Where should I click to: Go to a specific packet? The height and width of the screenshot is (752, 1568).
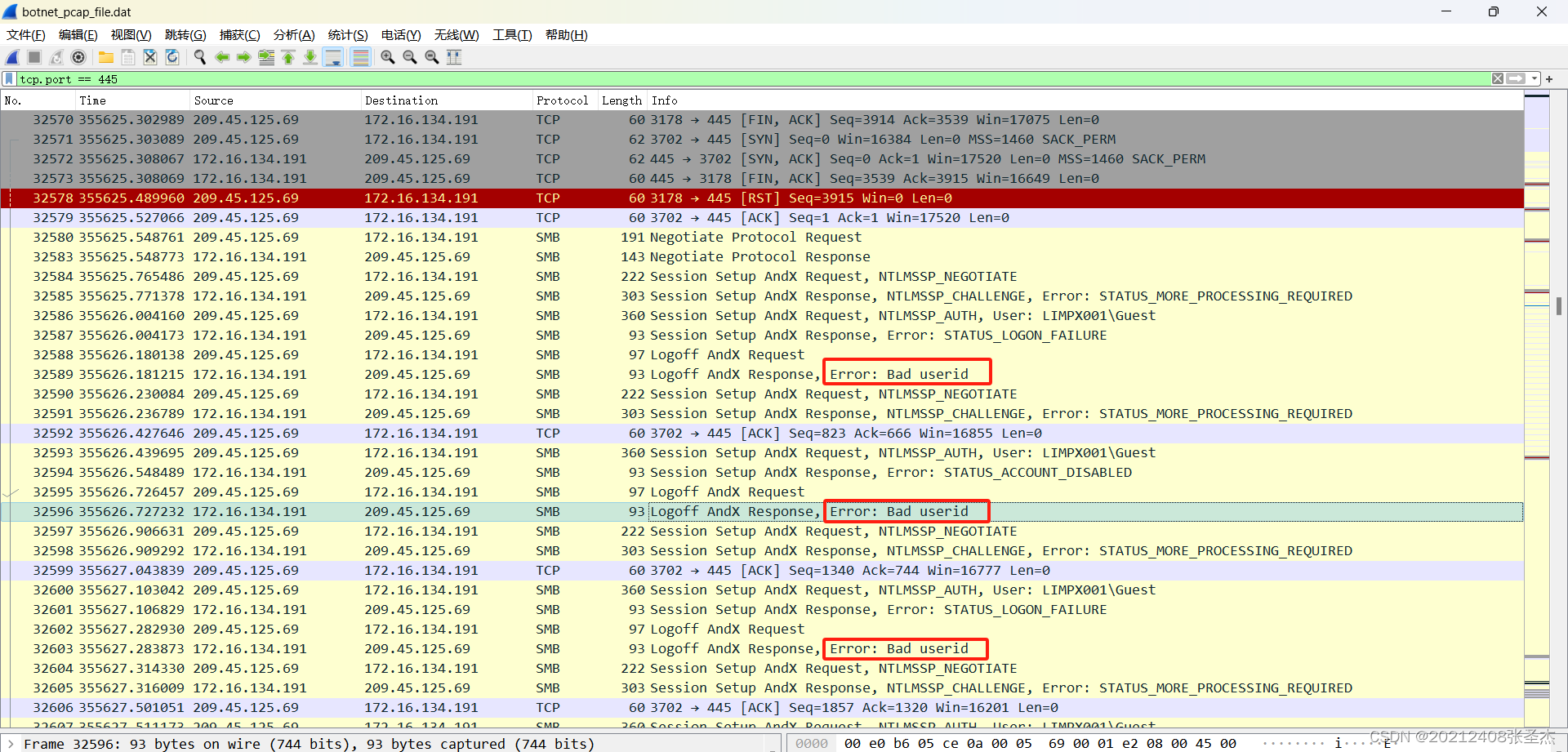coord(266,57)
